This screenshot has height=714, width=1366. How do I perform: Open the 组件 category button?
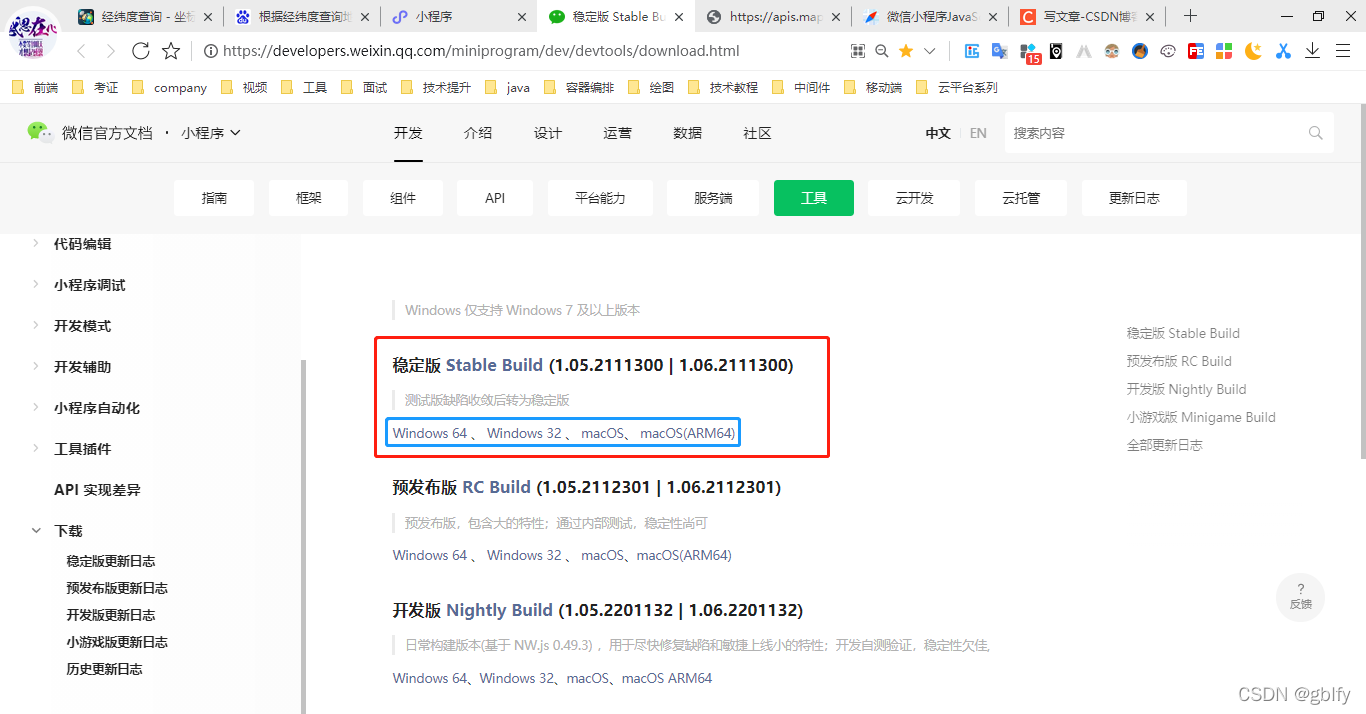tap(403, 198)
